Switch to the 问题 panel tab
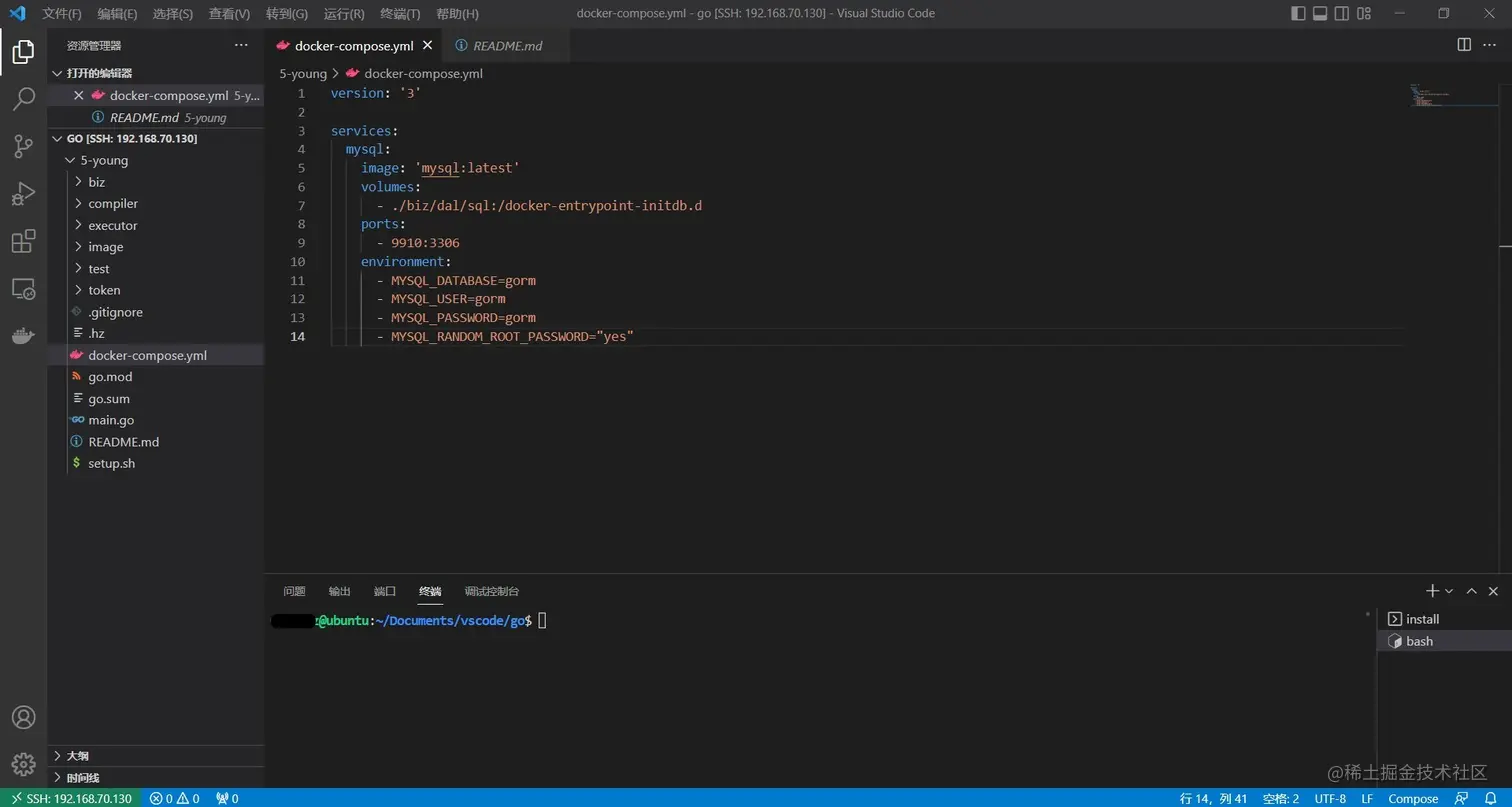 click(294, 591)
